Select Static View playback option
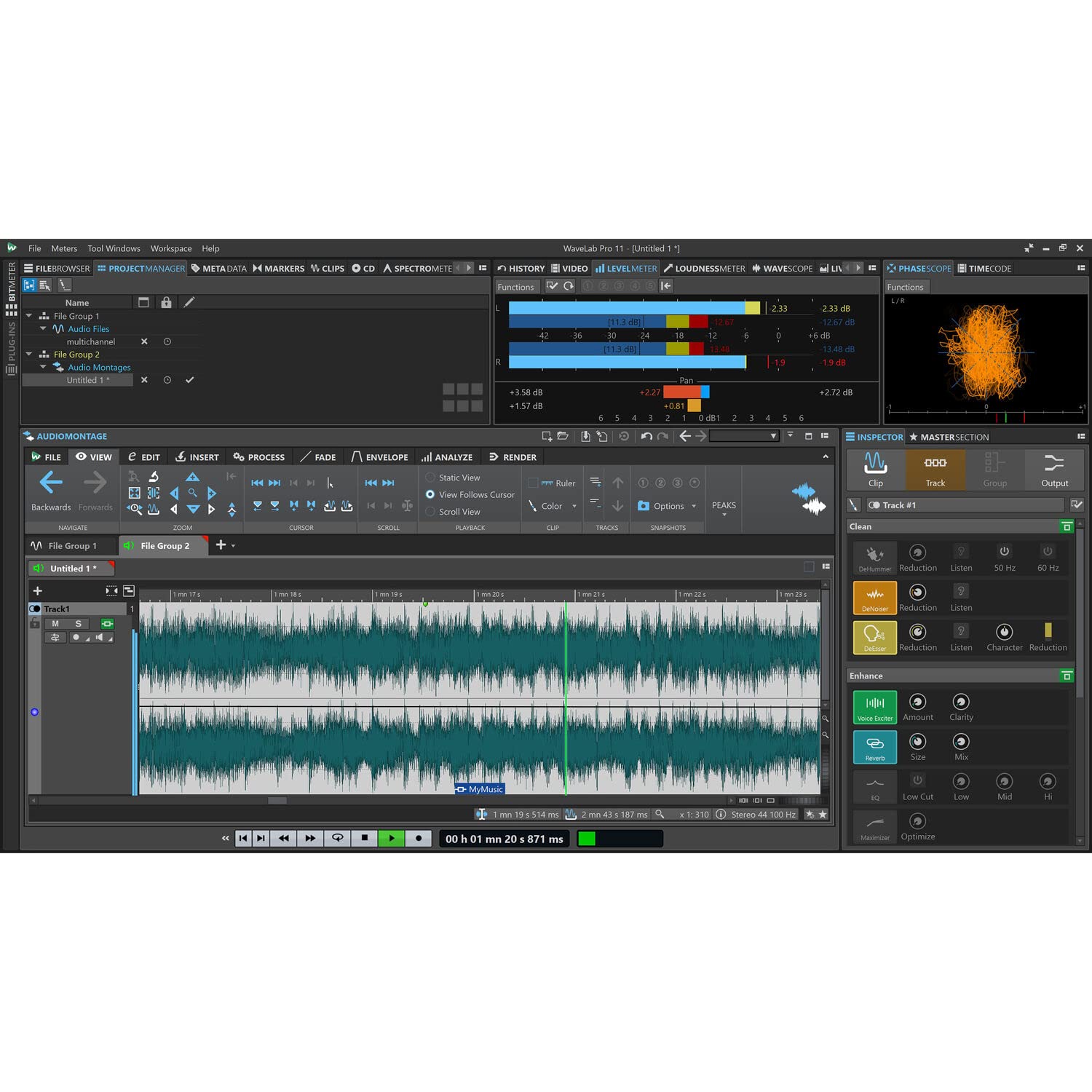This screenshot has width=1092, height=1092. click(x=430, y=478)
